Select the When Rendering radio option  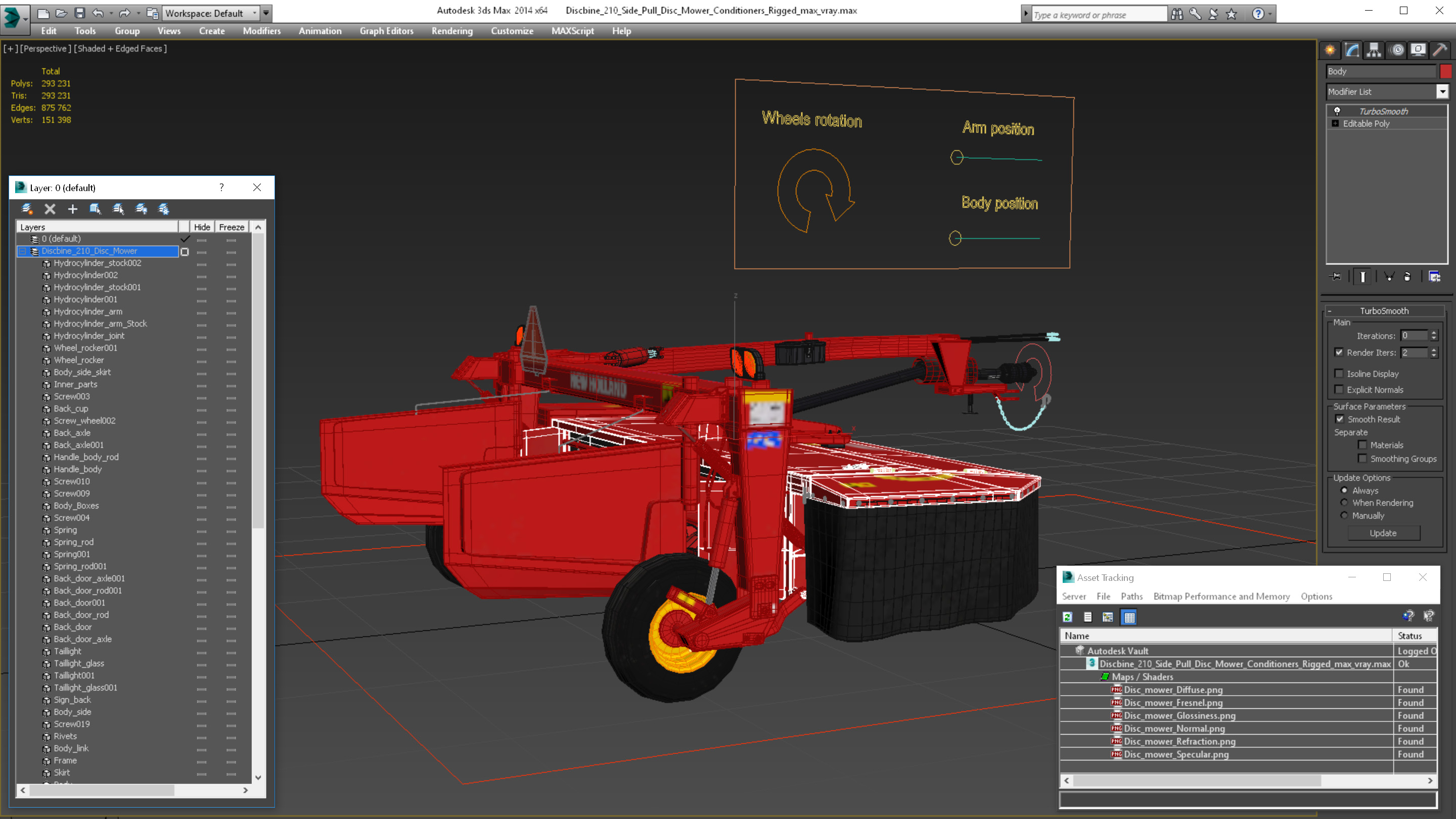tap(1344, 503)
